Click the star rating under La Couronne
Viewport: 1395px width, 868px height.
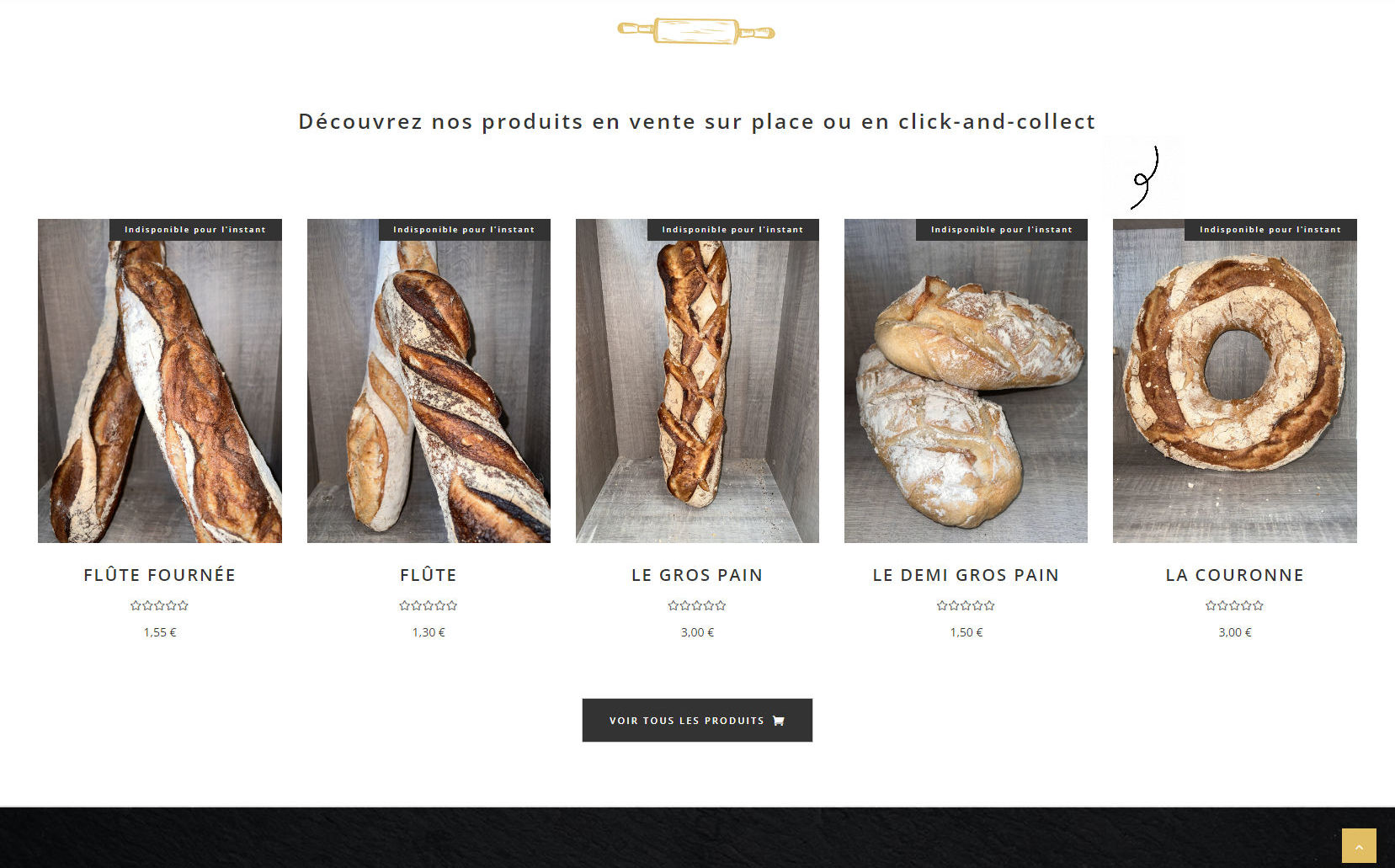coord(1234,605)
